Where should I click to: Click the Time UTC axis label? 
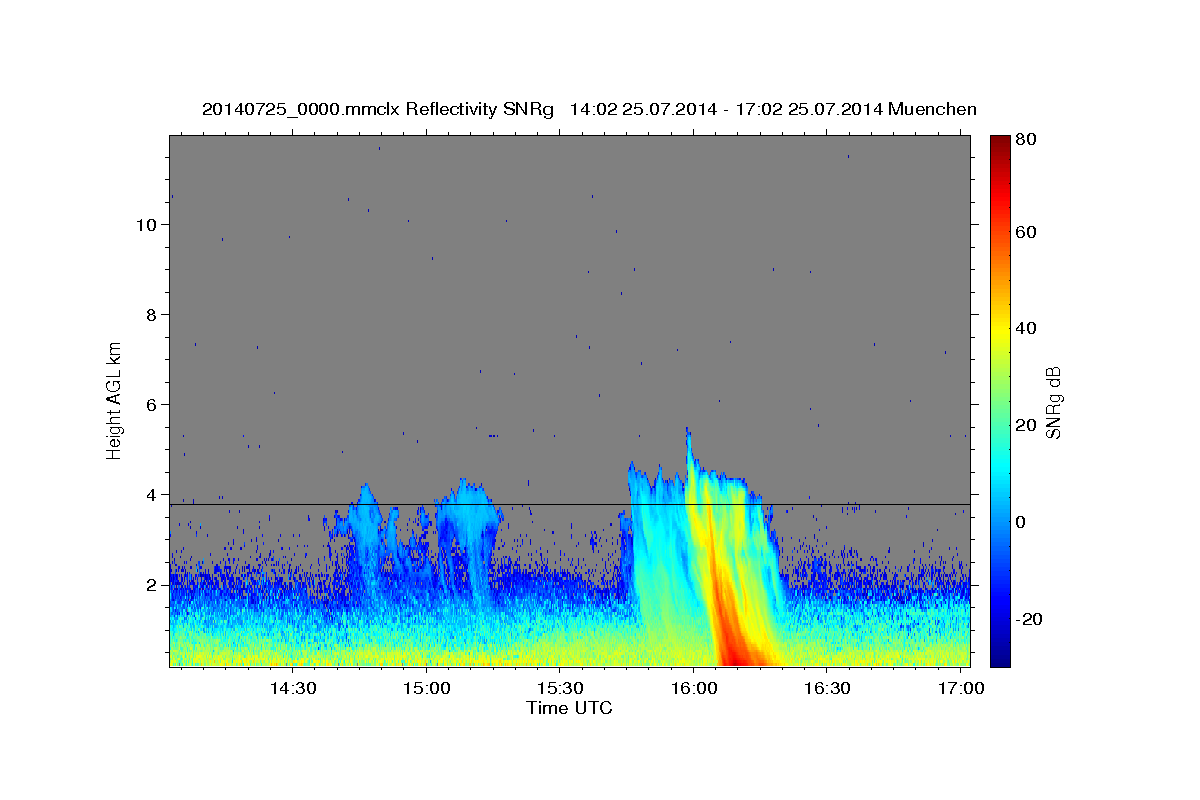click(x=569, y=708)
